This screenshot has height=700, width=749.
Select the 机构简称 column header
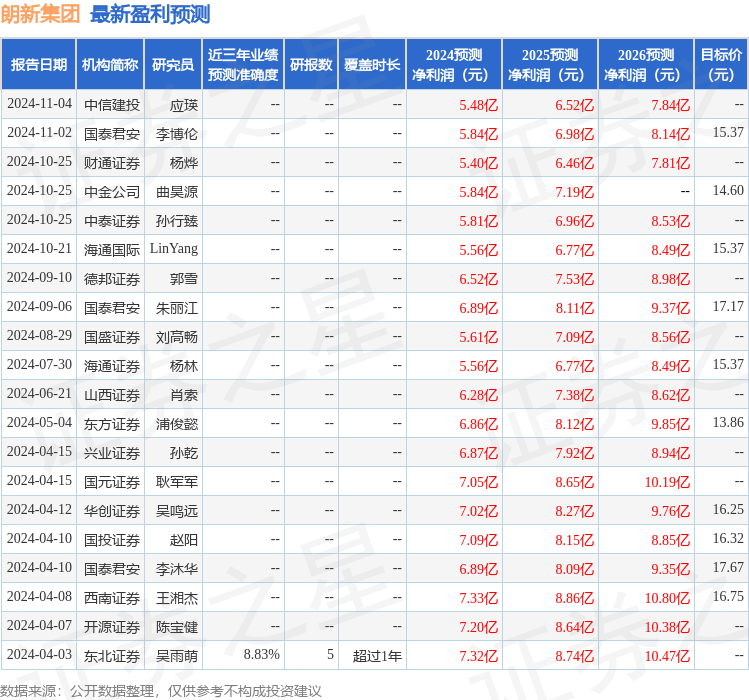pyautogui.click(x=110, y=65)
